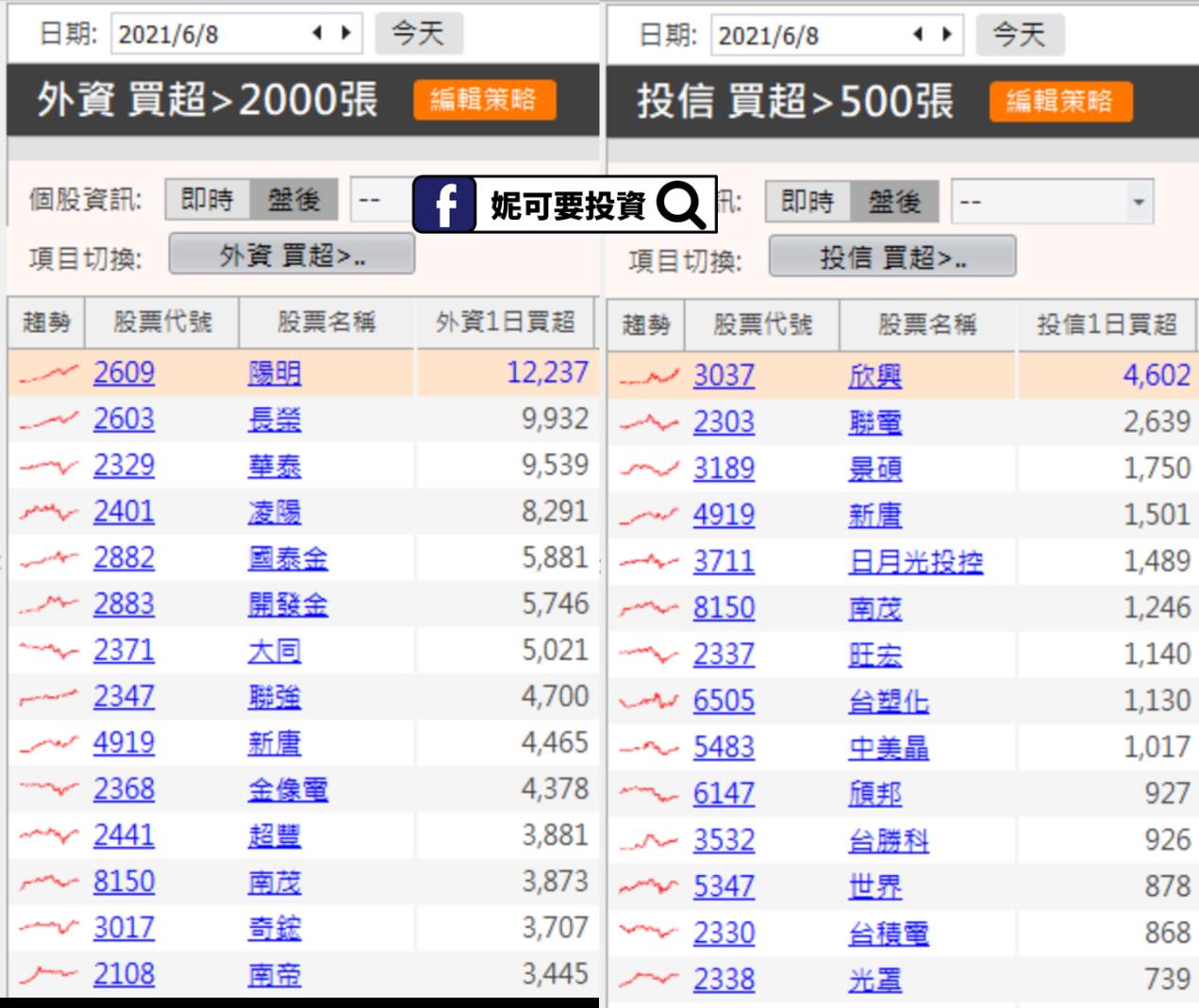The image size is (1199, 1008).
Task: Click trend sparkline for 2347 聯強
Action: click(48, 698)
